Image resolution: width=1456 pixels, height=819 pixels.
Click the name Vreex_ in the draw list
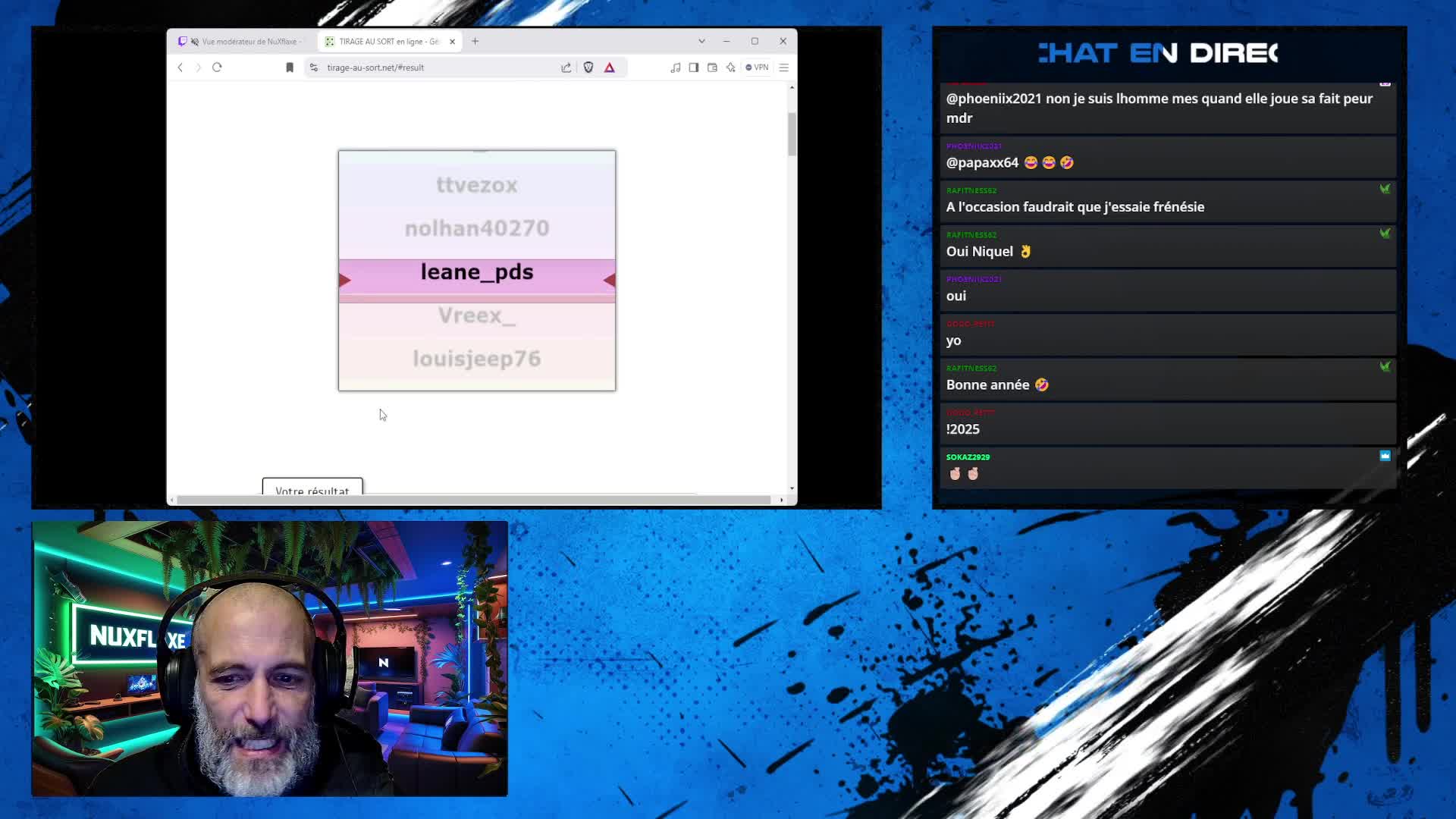click(477, 315)
